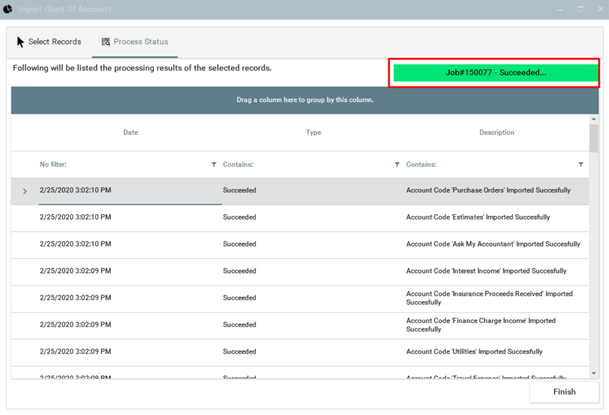The height and width of the screenshot is (415, 609).
Task: Click the Finish button
Action: (564, 392)
